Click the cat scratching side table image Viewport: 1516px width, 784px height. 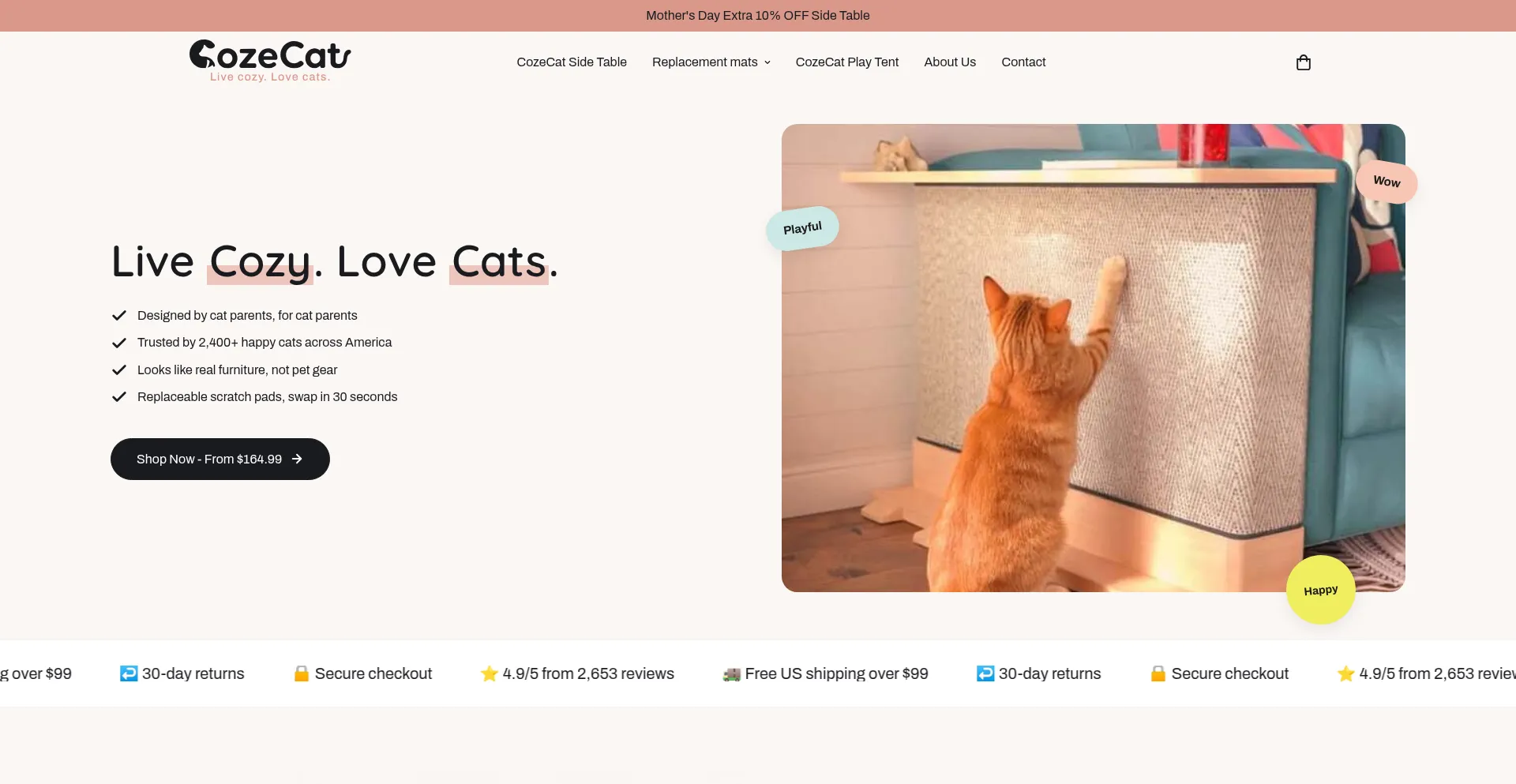[x=1094, y=358]
